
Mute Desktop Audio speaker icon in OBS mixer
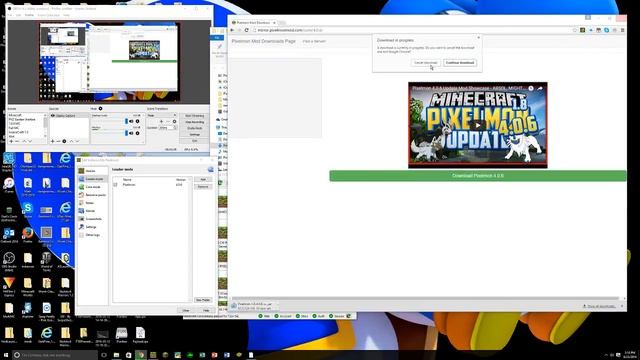(x=131, y=121)
